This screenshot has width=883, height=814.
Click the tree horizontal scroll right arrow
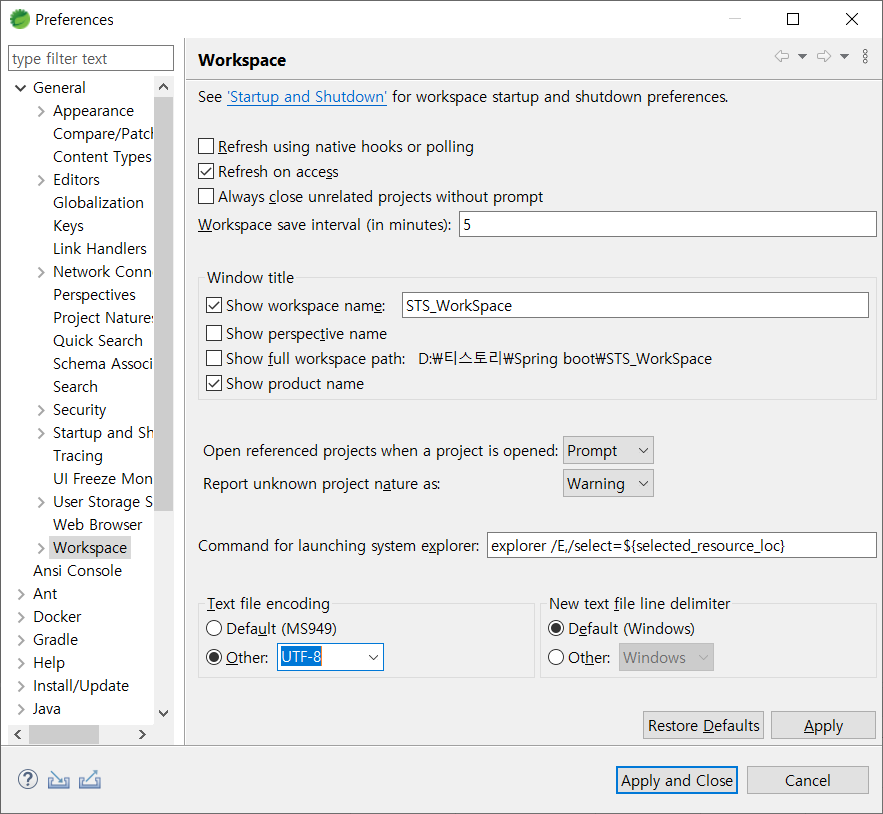[142, 735]
